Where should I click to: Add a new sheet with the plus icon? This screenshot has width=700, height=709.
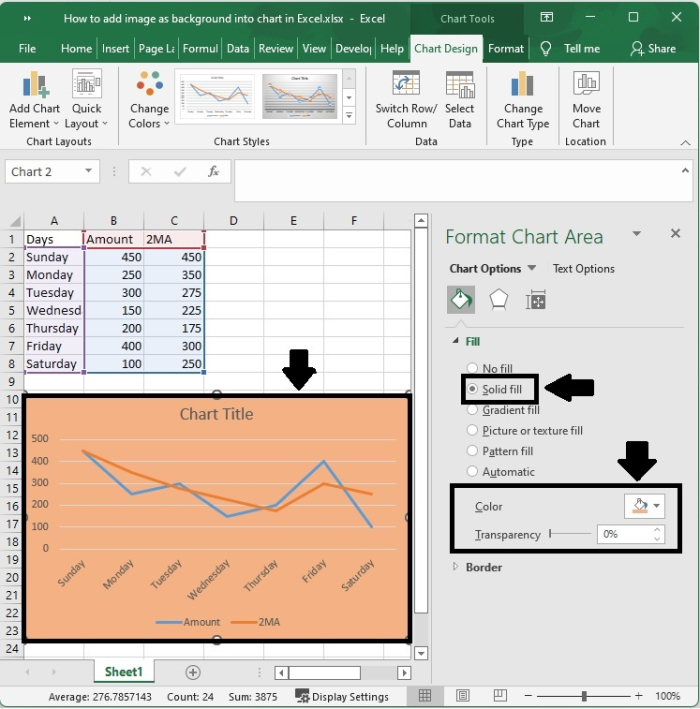point(193,672)
